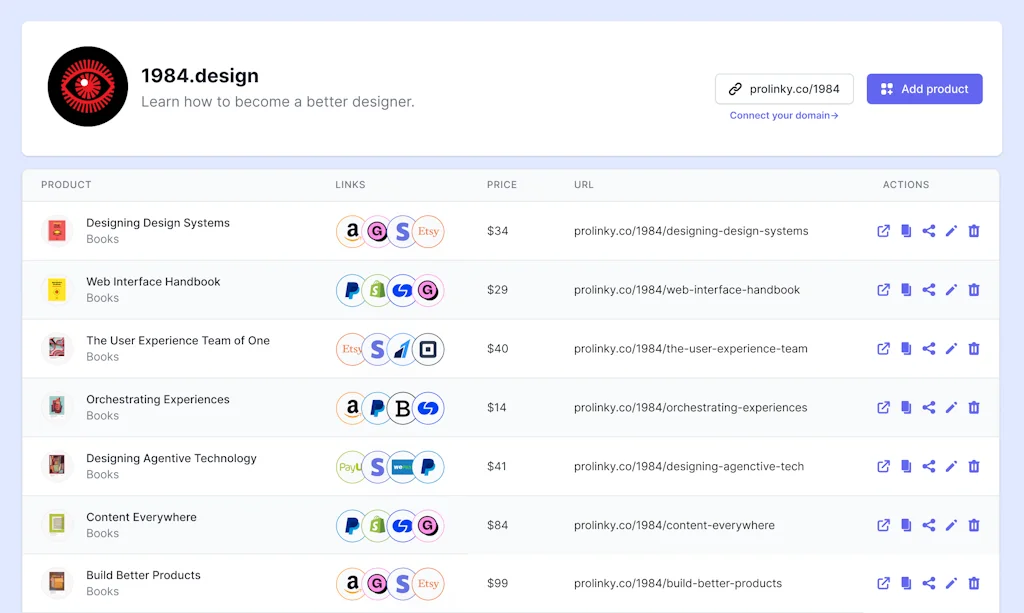Open the Gumroad link for Content Everywhere
The image size is (1024, 613).
point(428,525)
